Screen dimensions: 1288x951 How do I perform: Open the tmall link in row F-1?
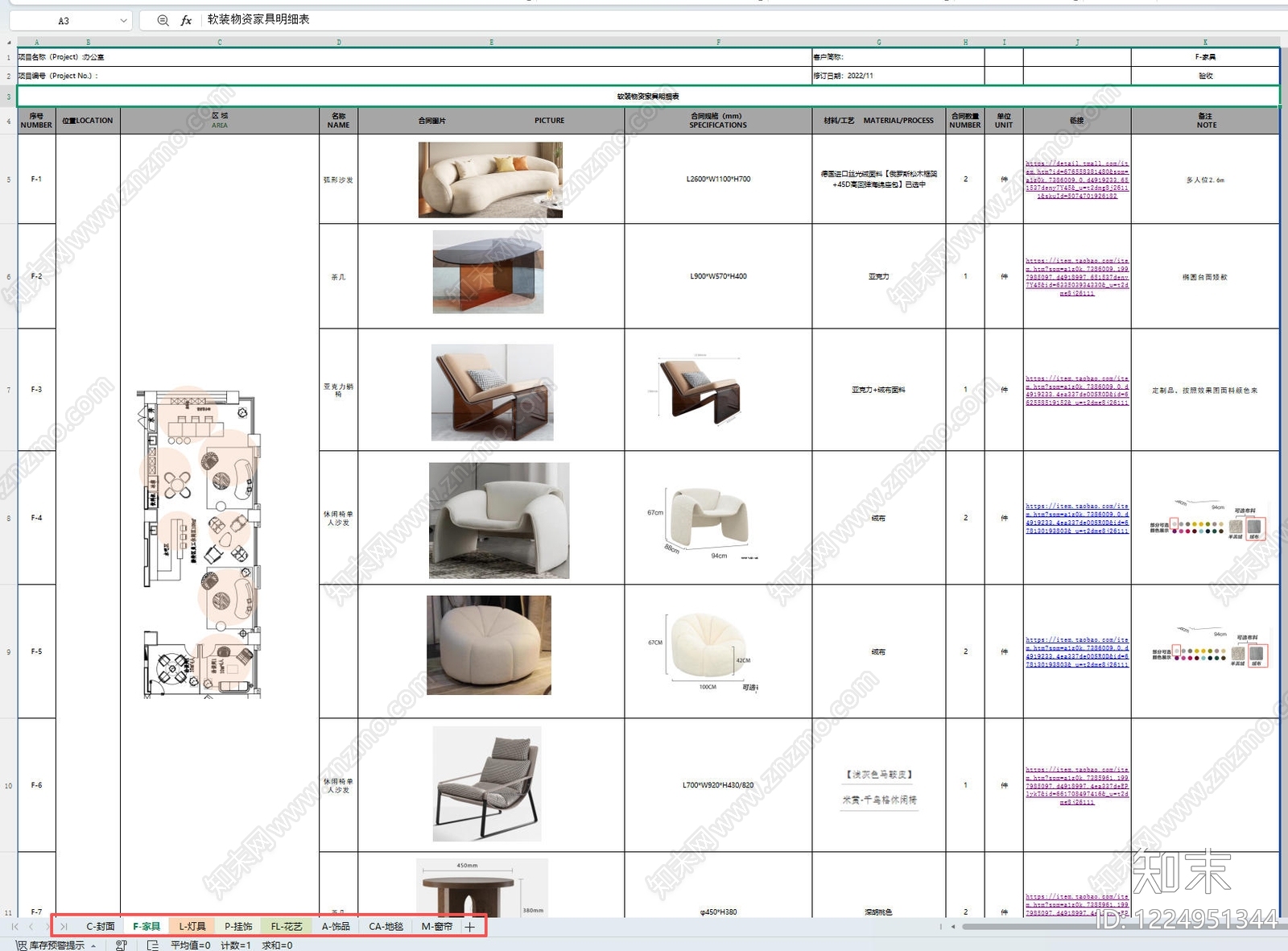[1077, 180]
